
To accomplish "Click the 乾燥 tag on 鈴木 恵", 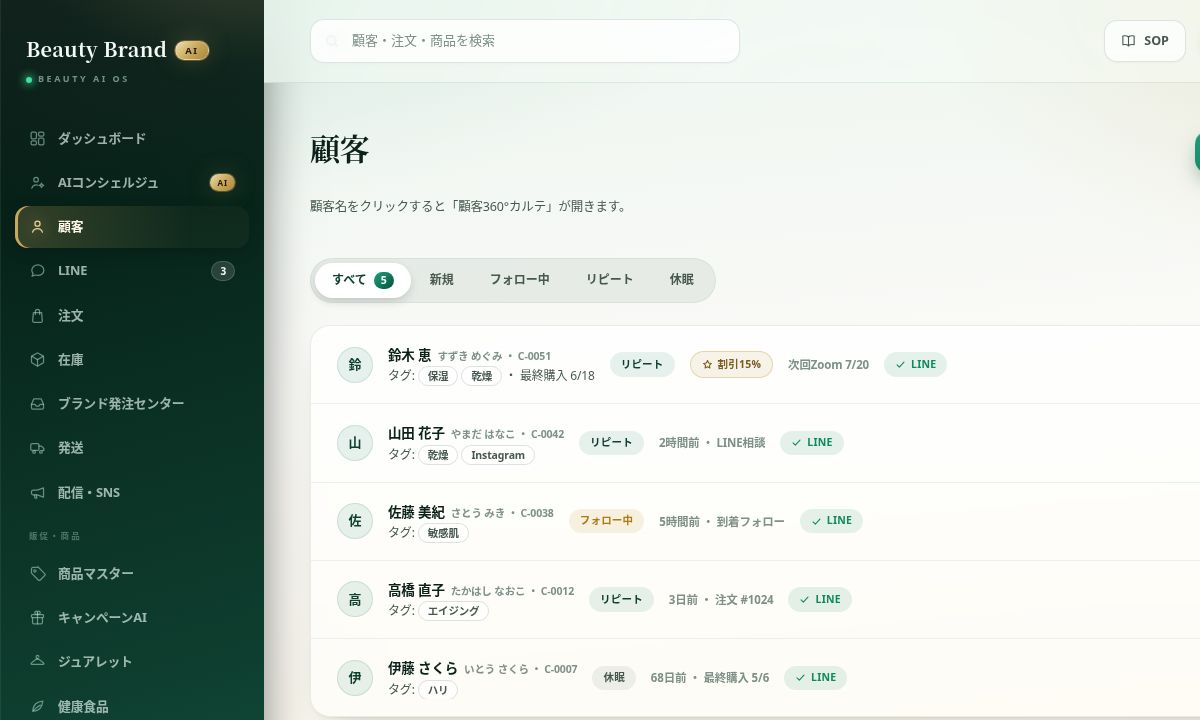I will (x=481, y=376).
